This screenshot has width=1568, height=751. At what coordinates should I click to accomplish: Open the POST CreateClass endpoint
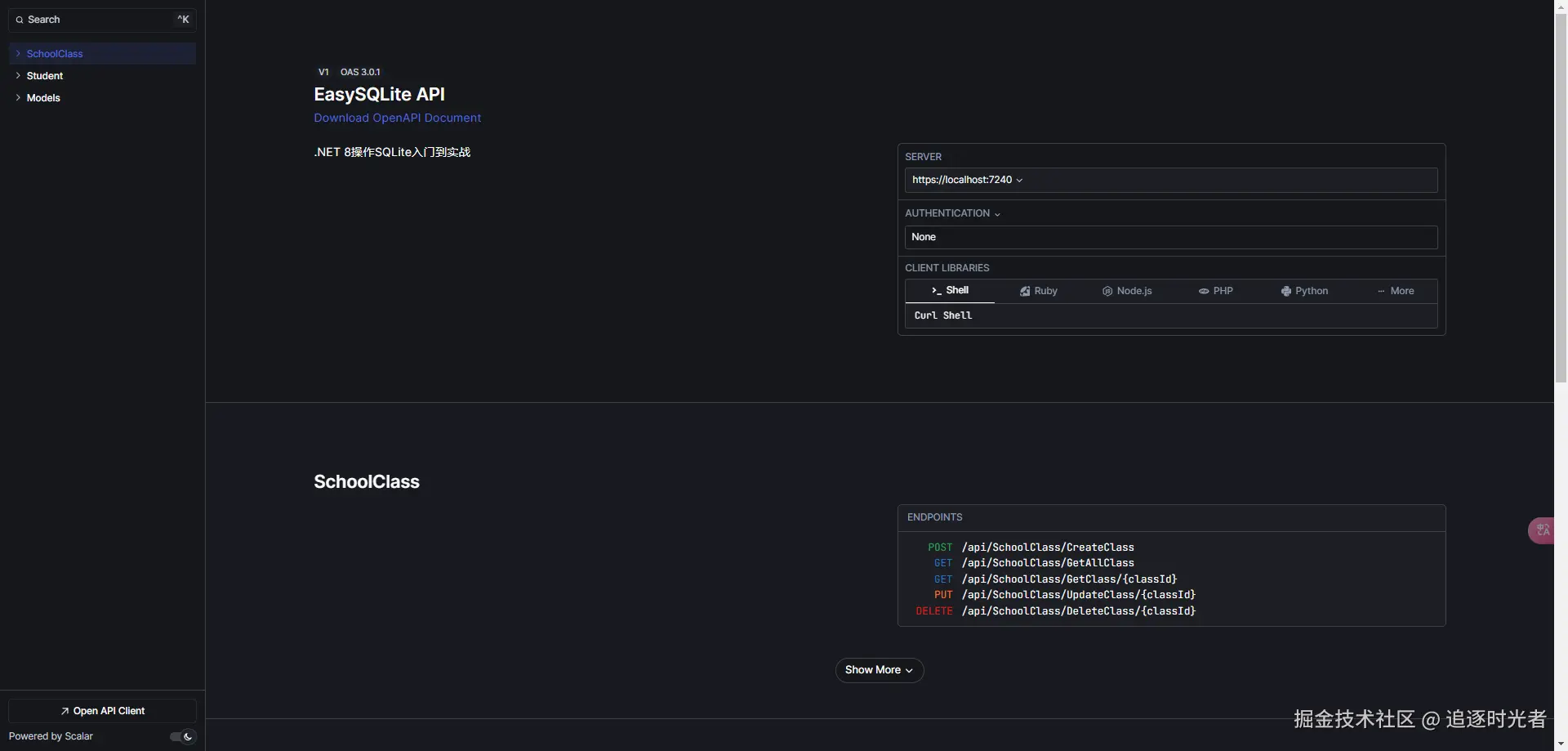click(1048, 548)
